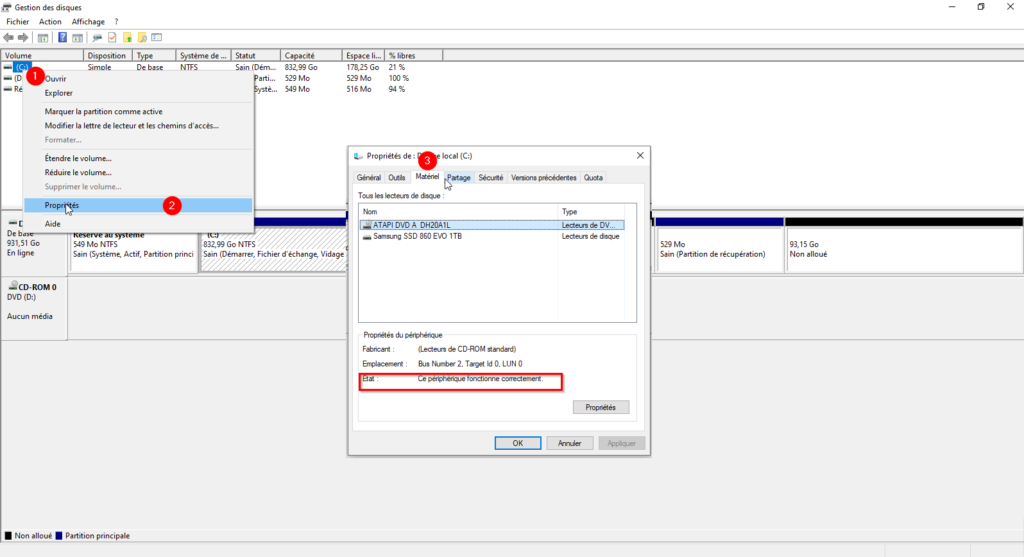
Task: Open the Affichage menu
Action: tap(88, 21)
